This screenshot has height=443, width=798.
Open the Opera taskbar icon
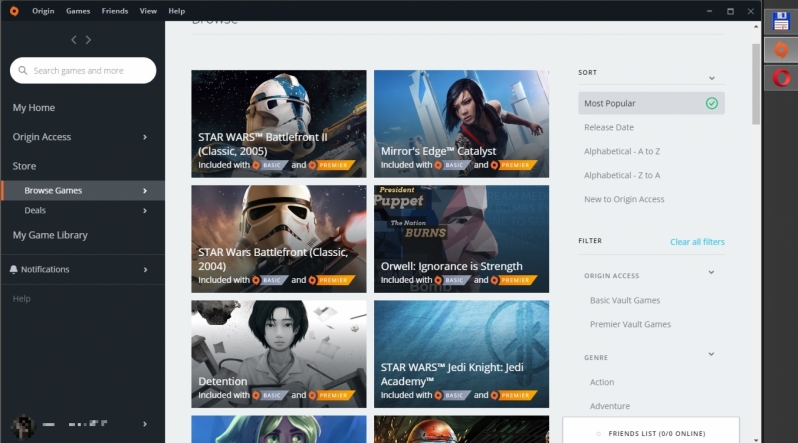(x=781, y=78)
